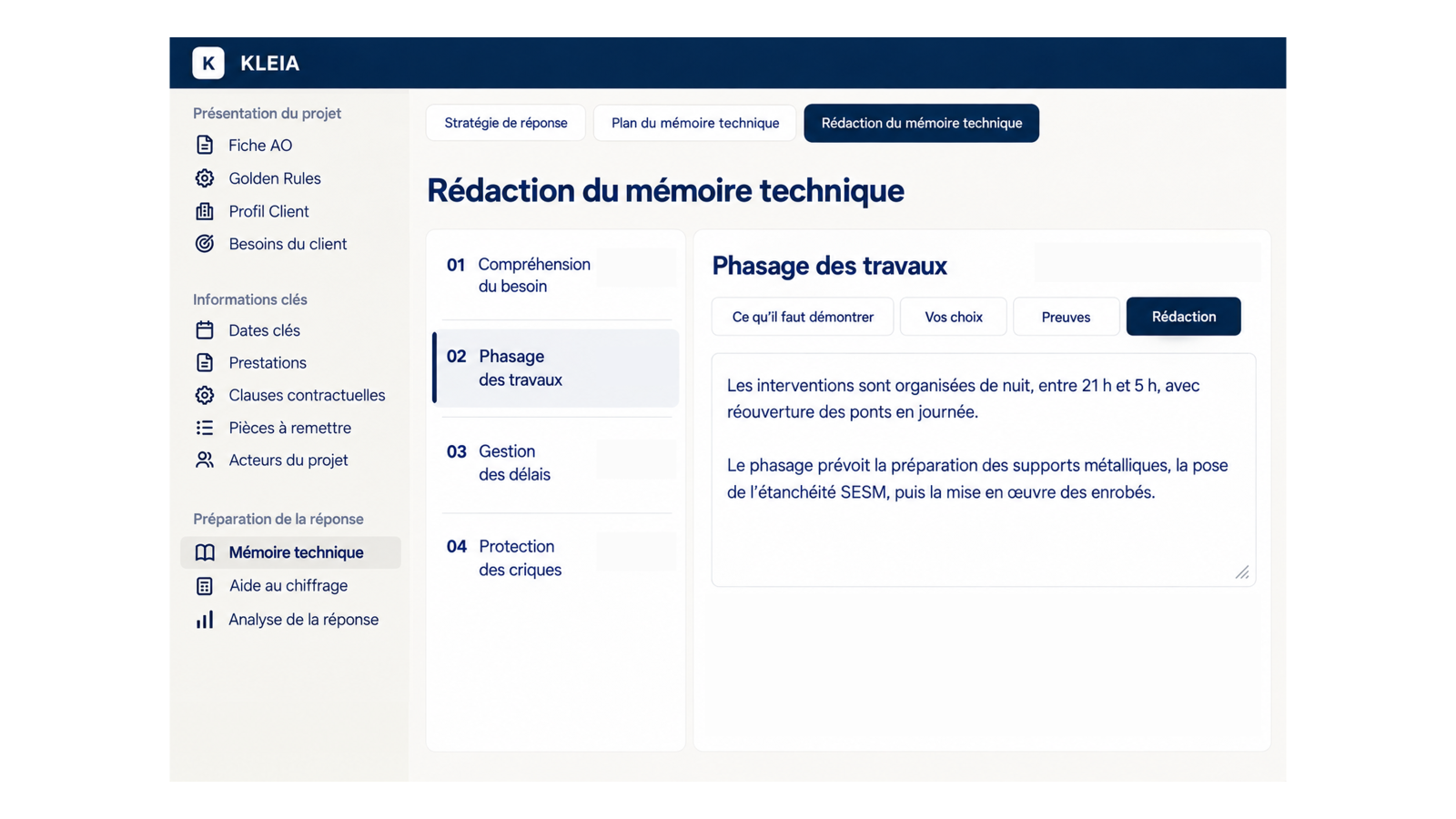Screen dimensions: 1456x819
Task: Open Golden Rules link
Action: (x=275, y=178)
